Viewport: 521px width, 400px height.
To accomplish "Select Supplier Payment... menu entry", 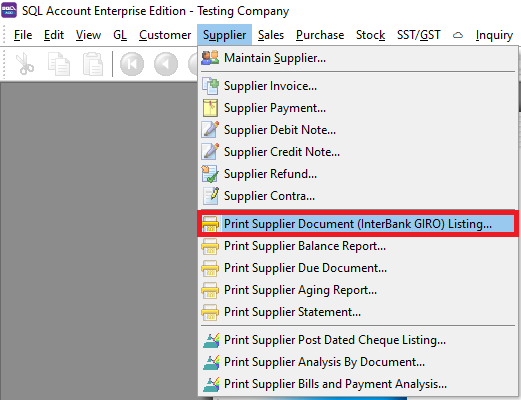I will (358, 108).
